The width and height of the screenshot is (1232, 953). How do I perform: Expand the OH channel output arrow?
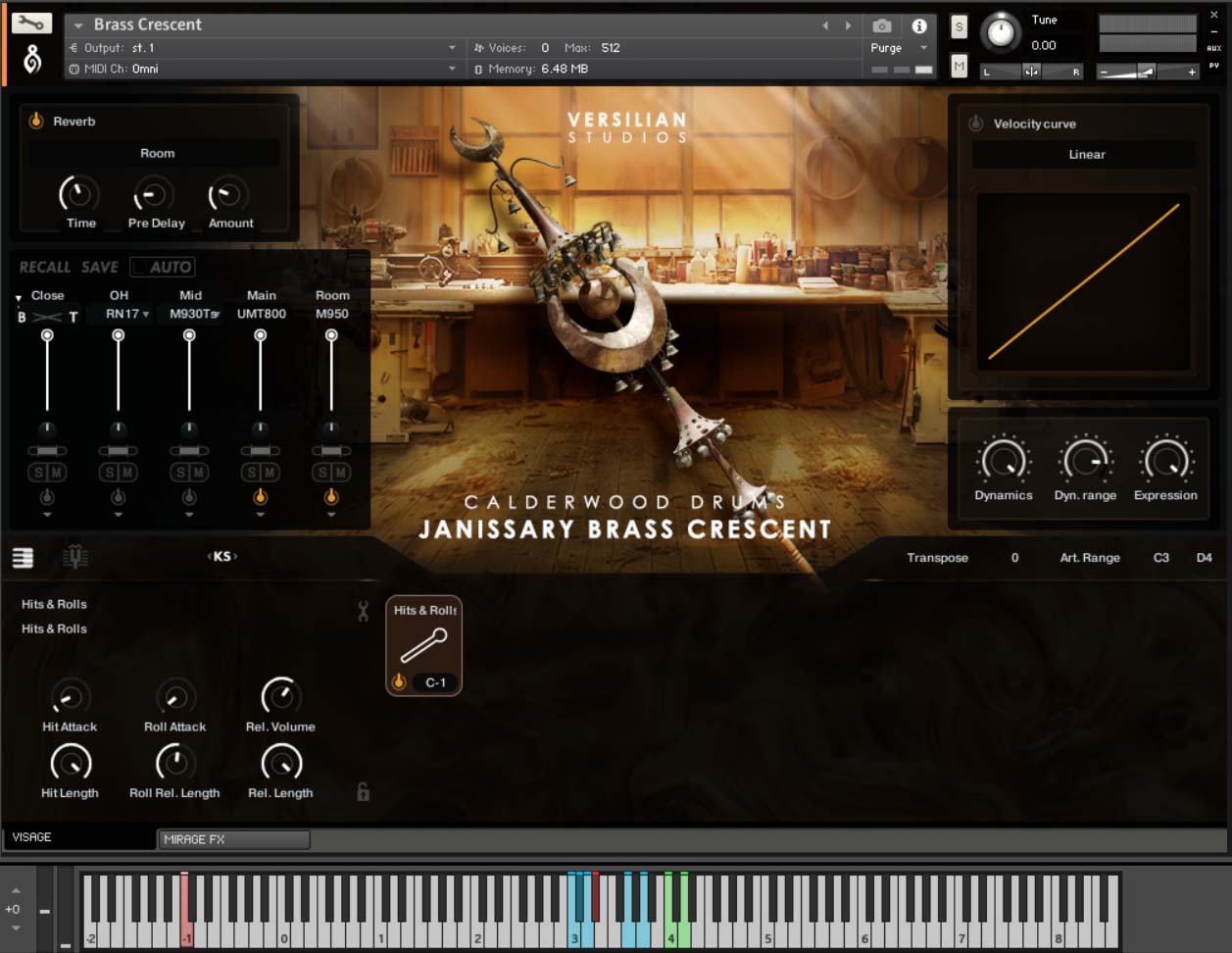[119, 515]
